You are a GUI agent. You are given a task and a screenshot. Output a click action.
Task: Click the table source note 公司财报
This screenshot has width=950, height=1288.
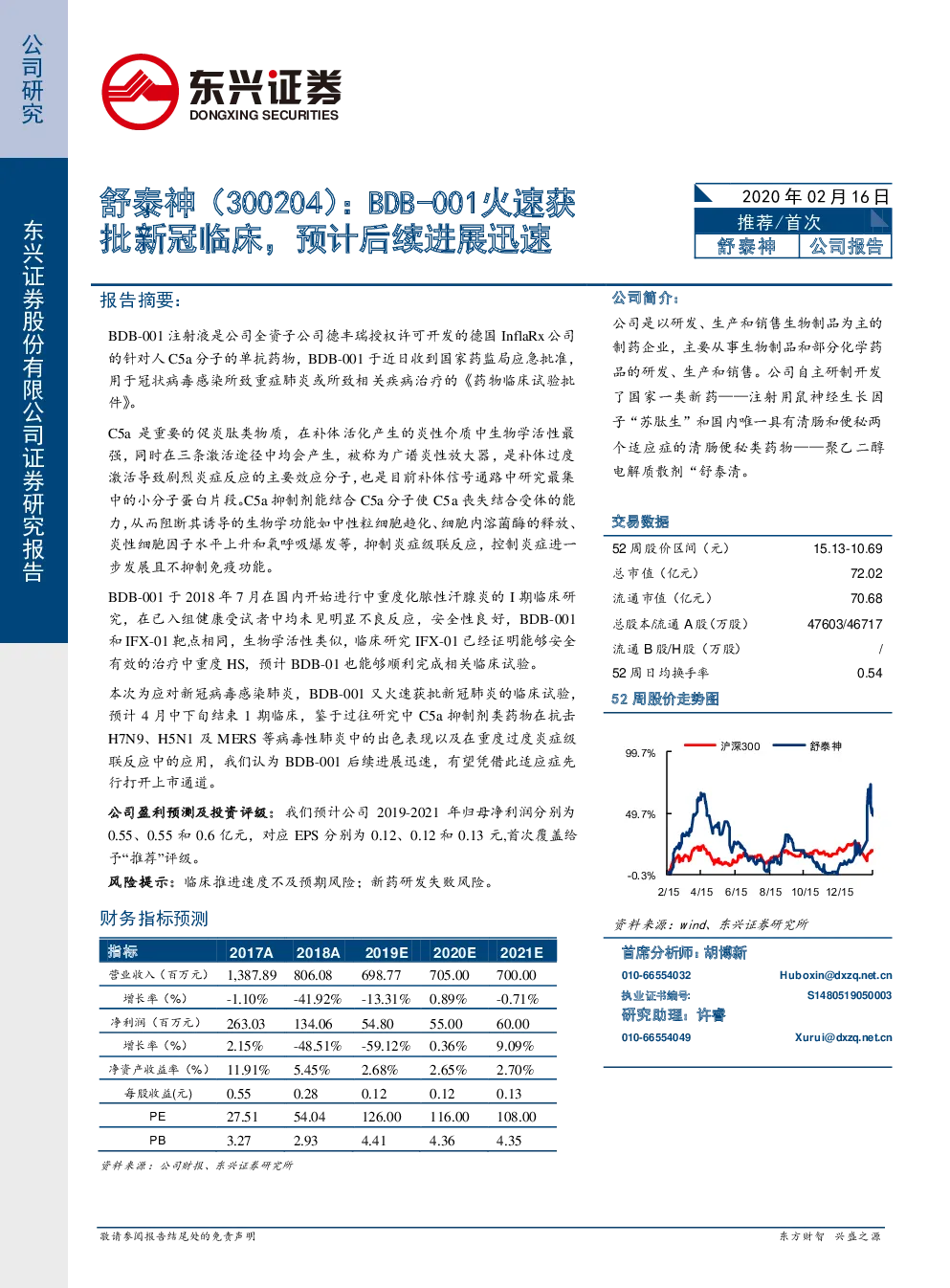(196, 1166)
